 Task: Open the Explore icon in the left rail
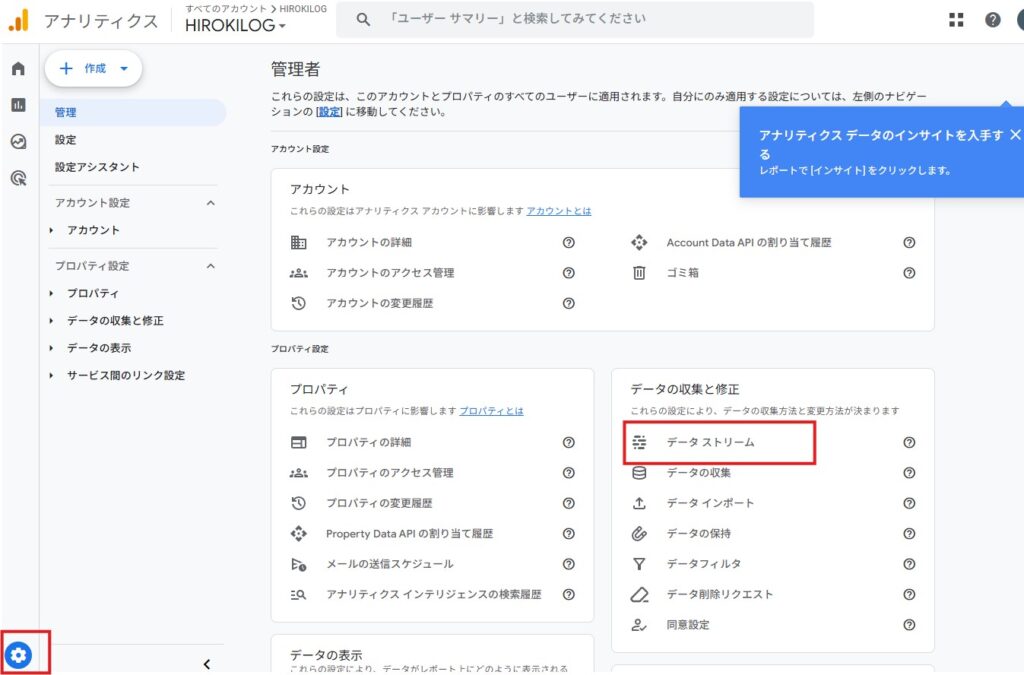18,142
